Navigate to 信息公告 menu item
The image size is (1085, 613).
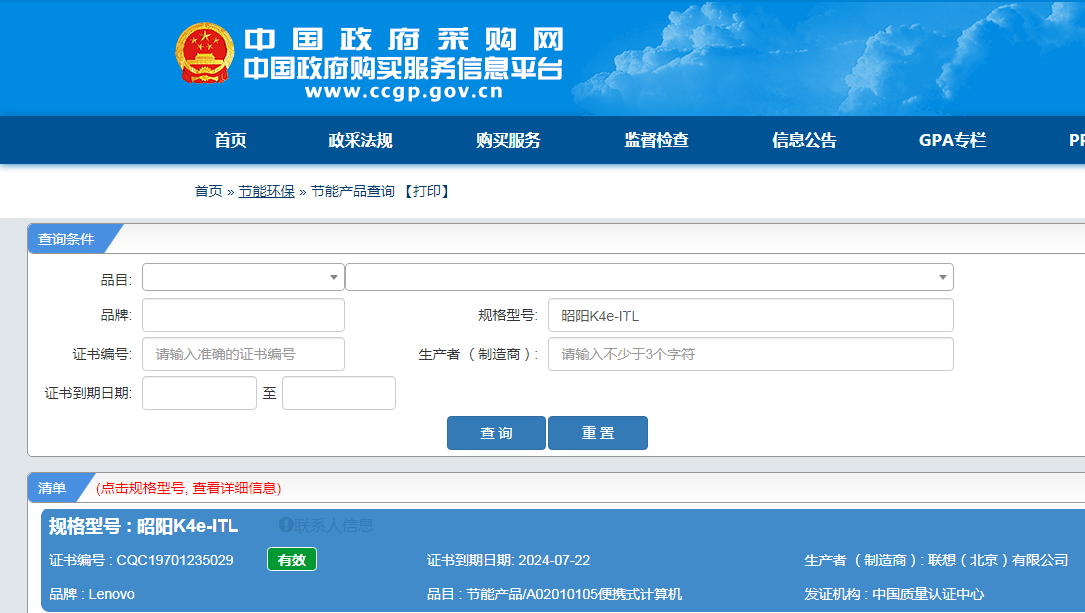click(804, 141)
